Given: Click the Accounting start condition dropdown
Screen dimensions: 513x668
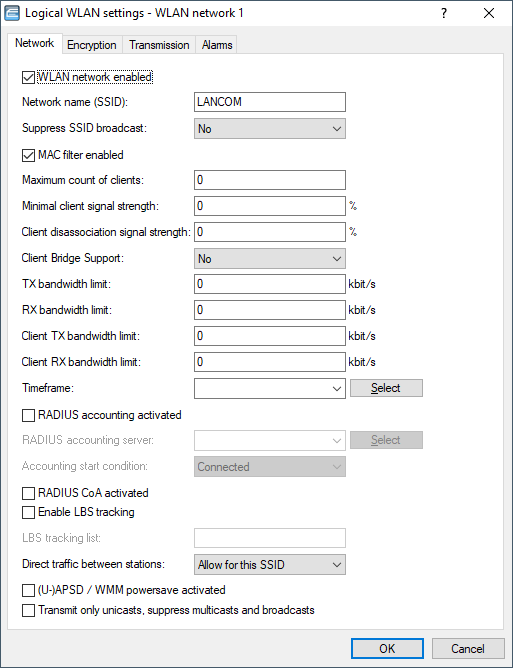Looking at the screenshot, I should click(x=270, y=467).
